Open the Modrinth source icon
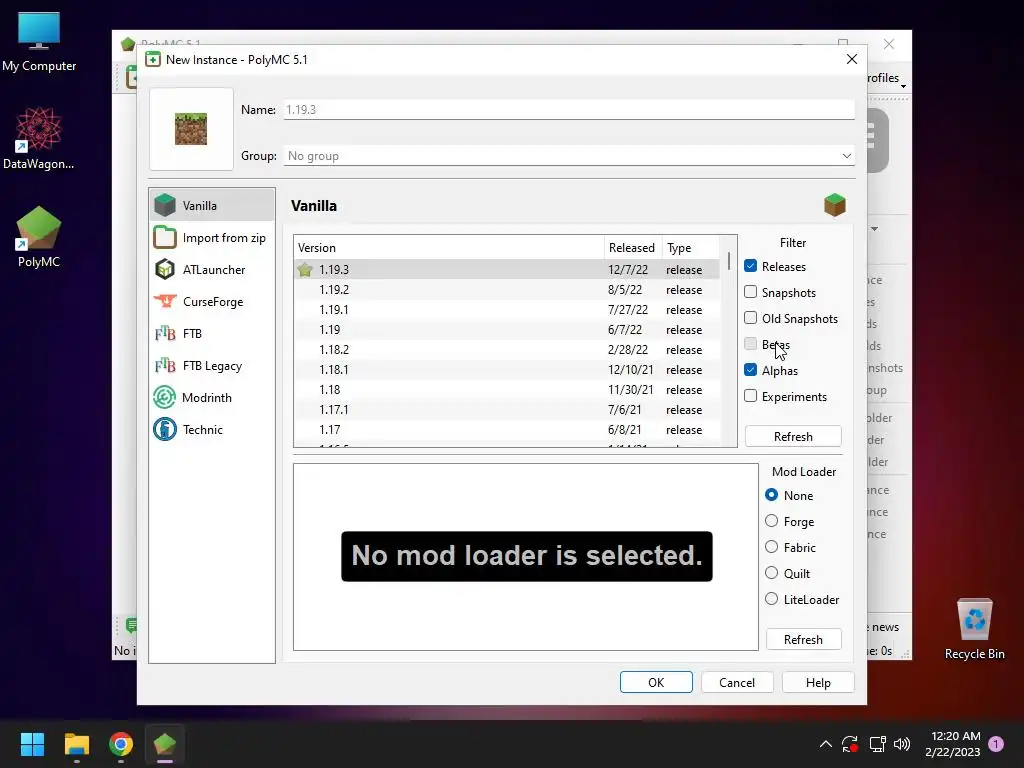 165,397
